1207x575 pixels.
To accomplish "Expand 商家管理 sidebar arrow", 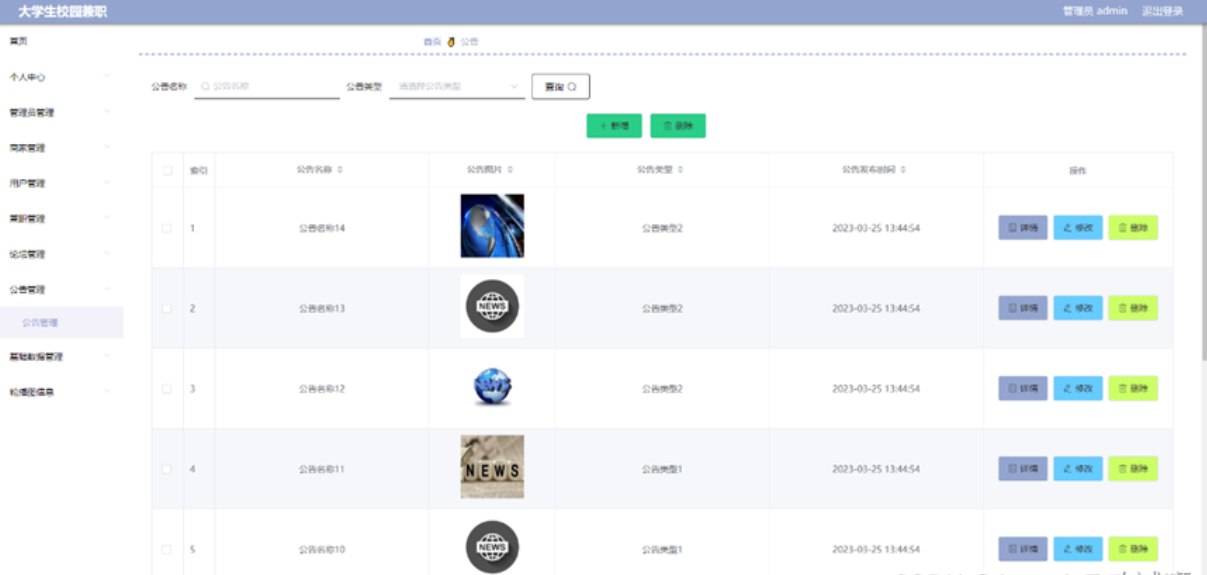I will click(107, 147).
